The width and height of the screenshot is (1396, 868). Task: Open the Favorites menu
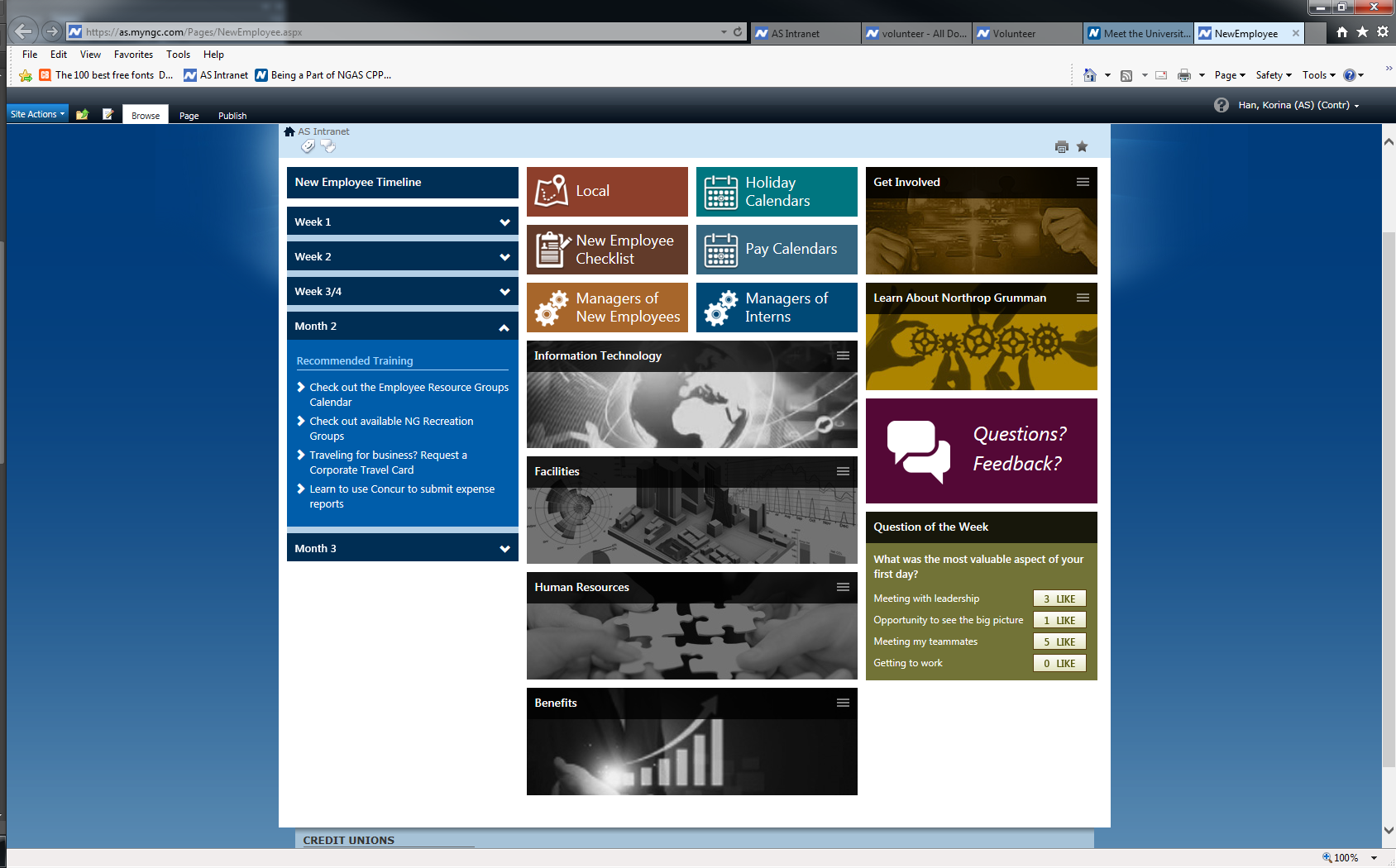tap(133, 55)
